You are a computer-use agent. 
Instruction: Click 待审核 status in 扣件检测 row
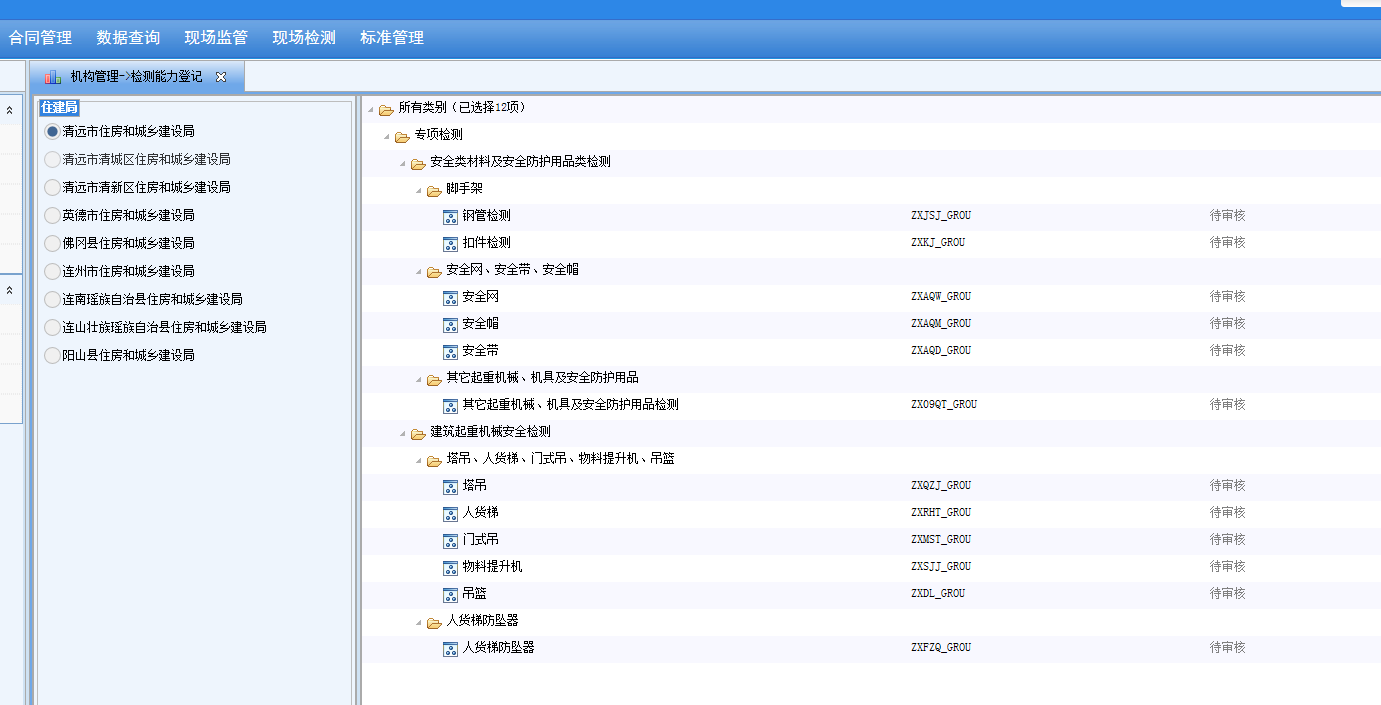click(1227, 243)
